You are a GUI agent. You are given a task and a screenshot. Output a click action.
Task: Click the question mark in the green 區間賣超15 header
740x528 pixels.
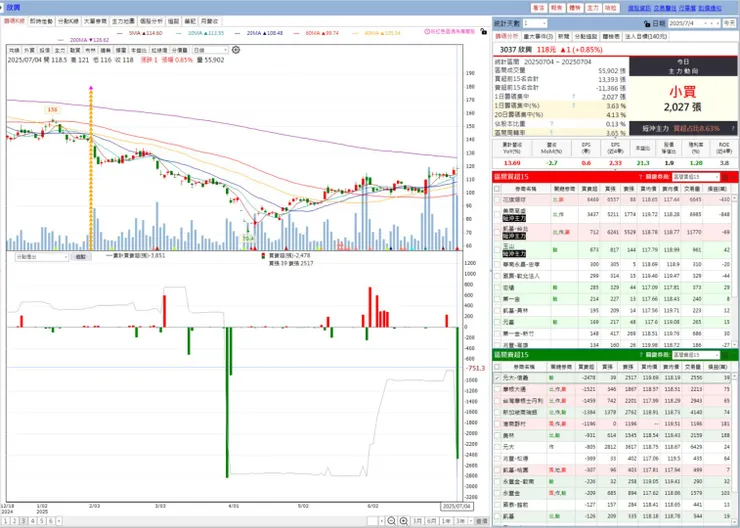(x=640, y=355)
